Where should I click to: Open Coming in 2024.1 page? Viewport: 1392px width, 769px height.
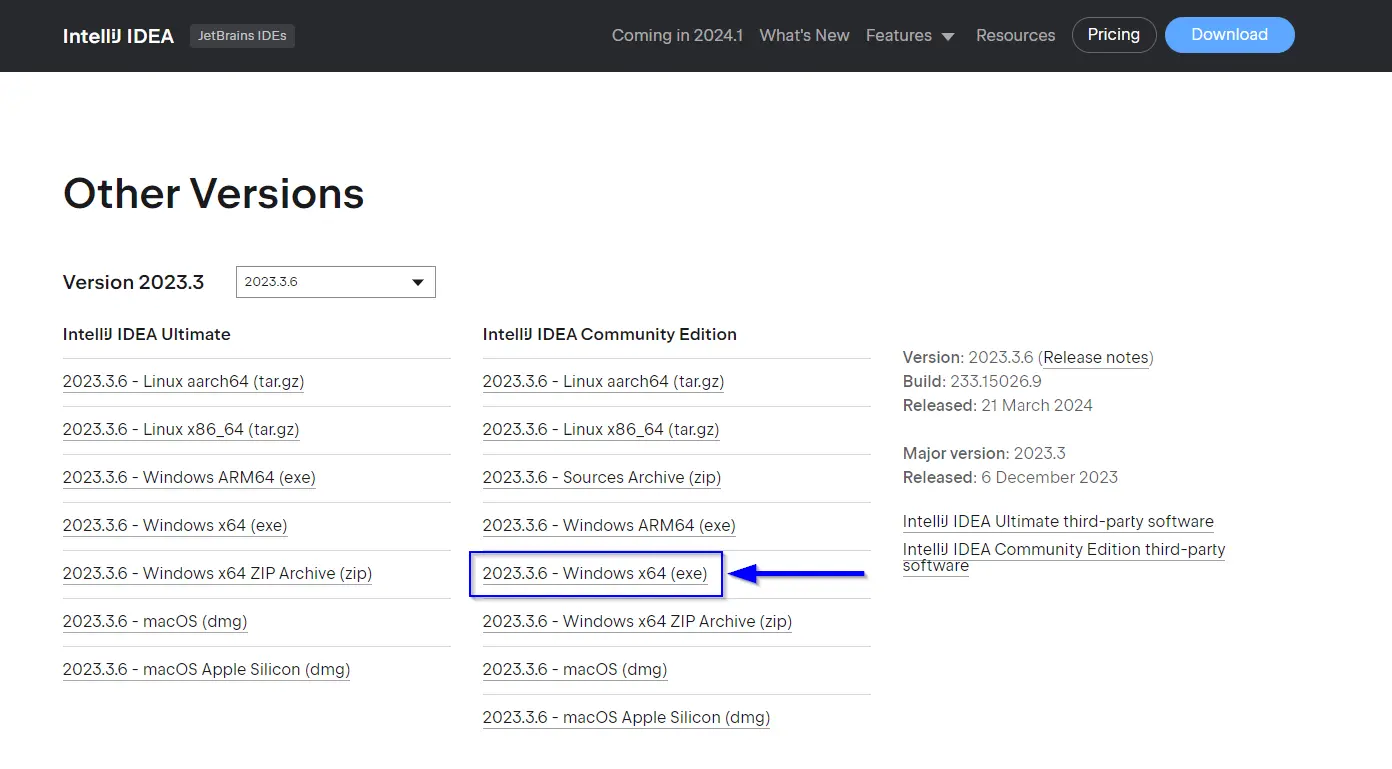click(677, 35)
